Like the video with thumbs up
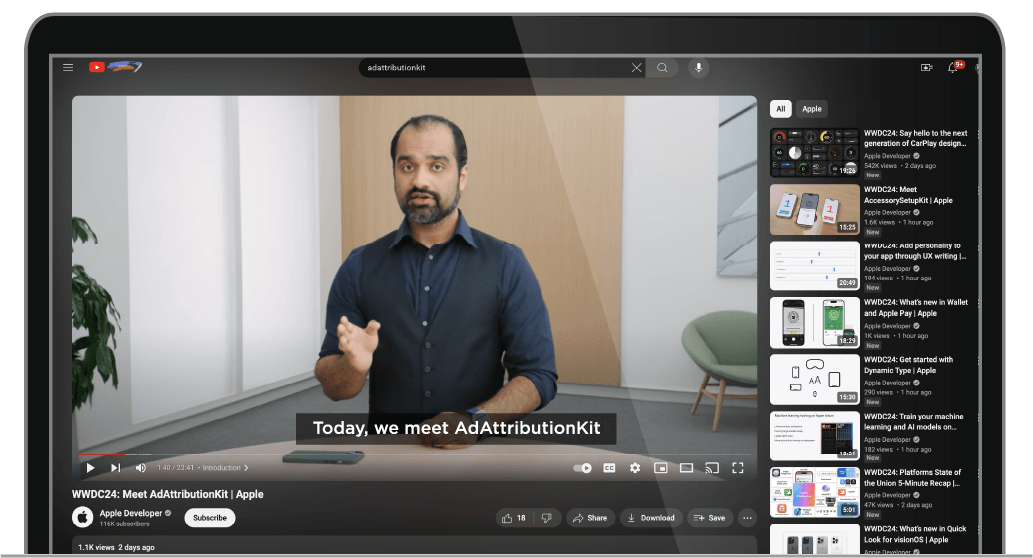 (x=514, y=518)
